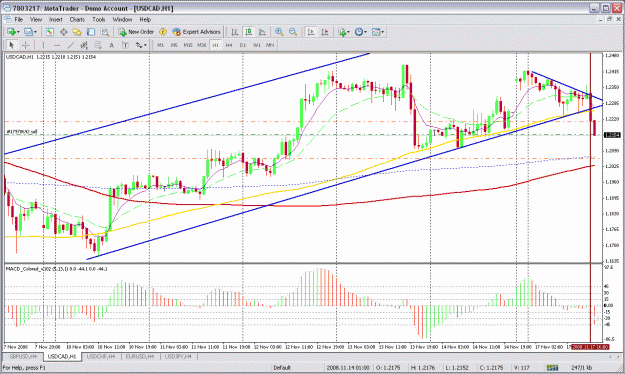Open the Strategy Tester icon
The width and height of the screenshot is (625, 374).
tap(104, 32)
